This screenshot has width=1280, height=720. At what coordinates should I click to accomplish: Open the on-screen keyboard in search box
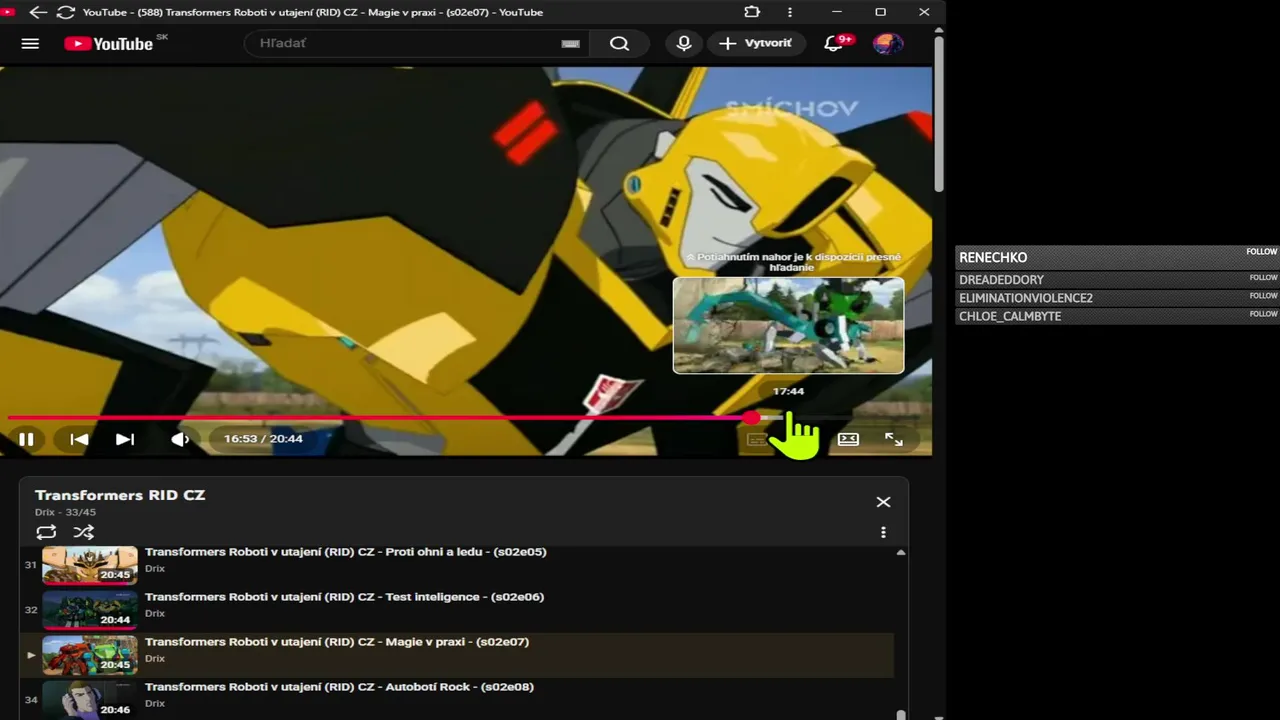tap(570, 44)
